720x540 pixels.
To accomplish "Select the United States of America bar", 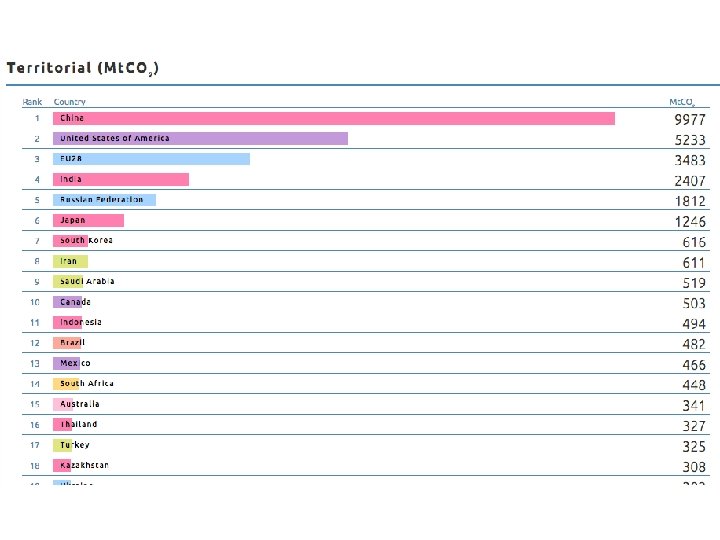I will [200, 138].
